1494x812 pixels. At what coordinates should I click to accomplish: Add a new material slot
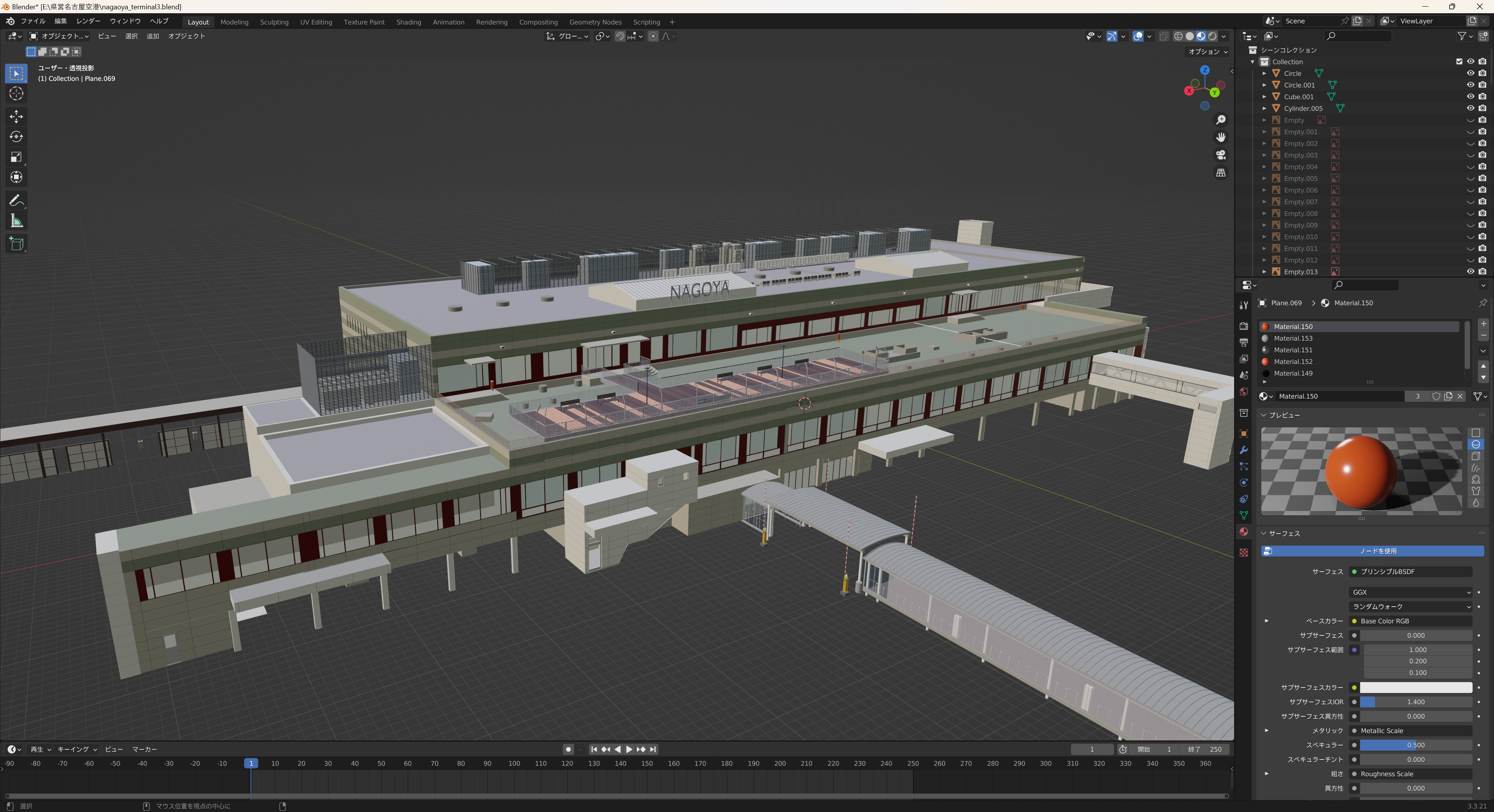[1483, 324]
